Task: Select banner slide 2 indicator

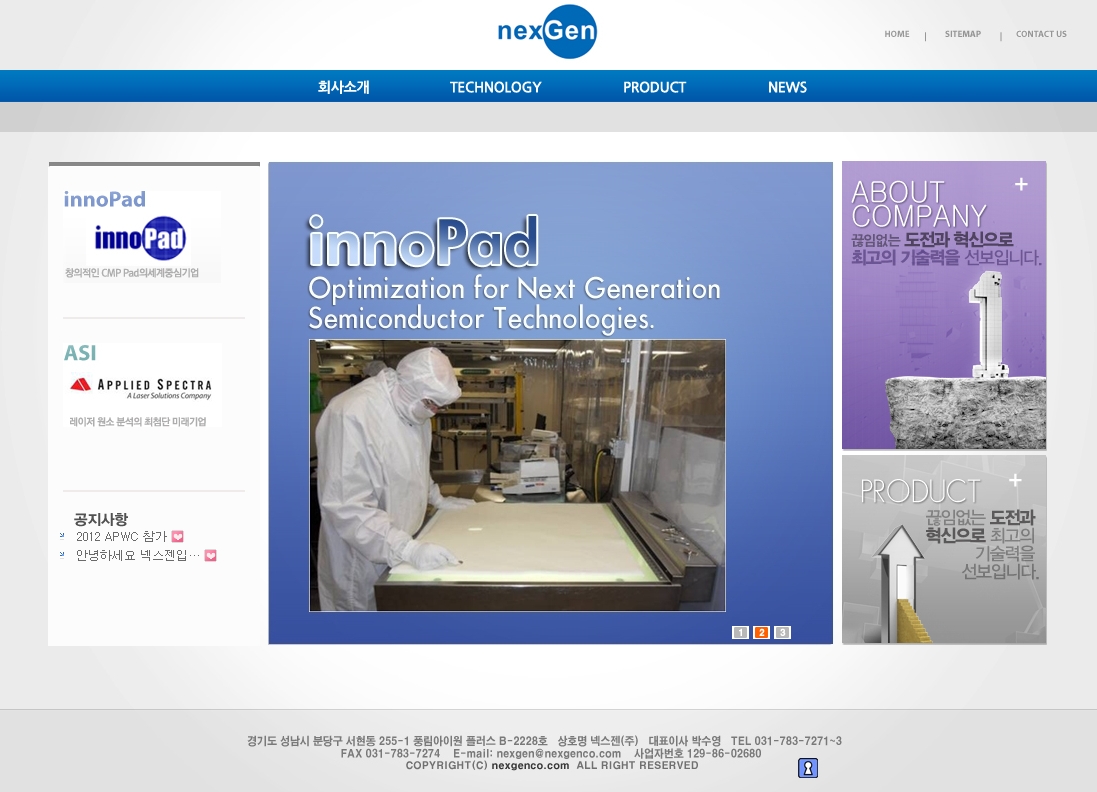Action: (761, 632)
